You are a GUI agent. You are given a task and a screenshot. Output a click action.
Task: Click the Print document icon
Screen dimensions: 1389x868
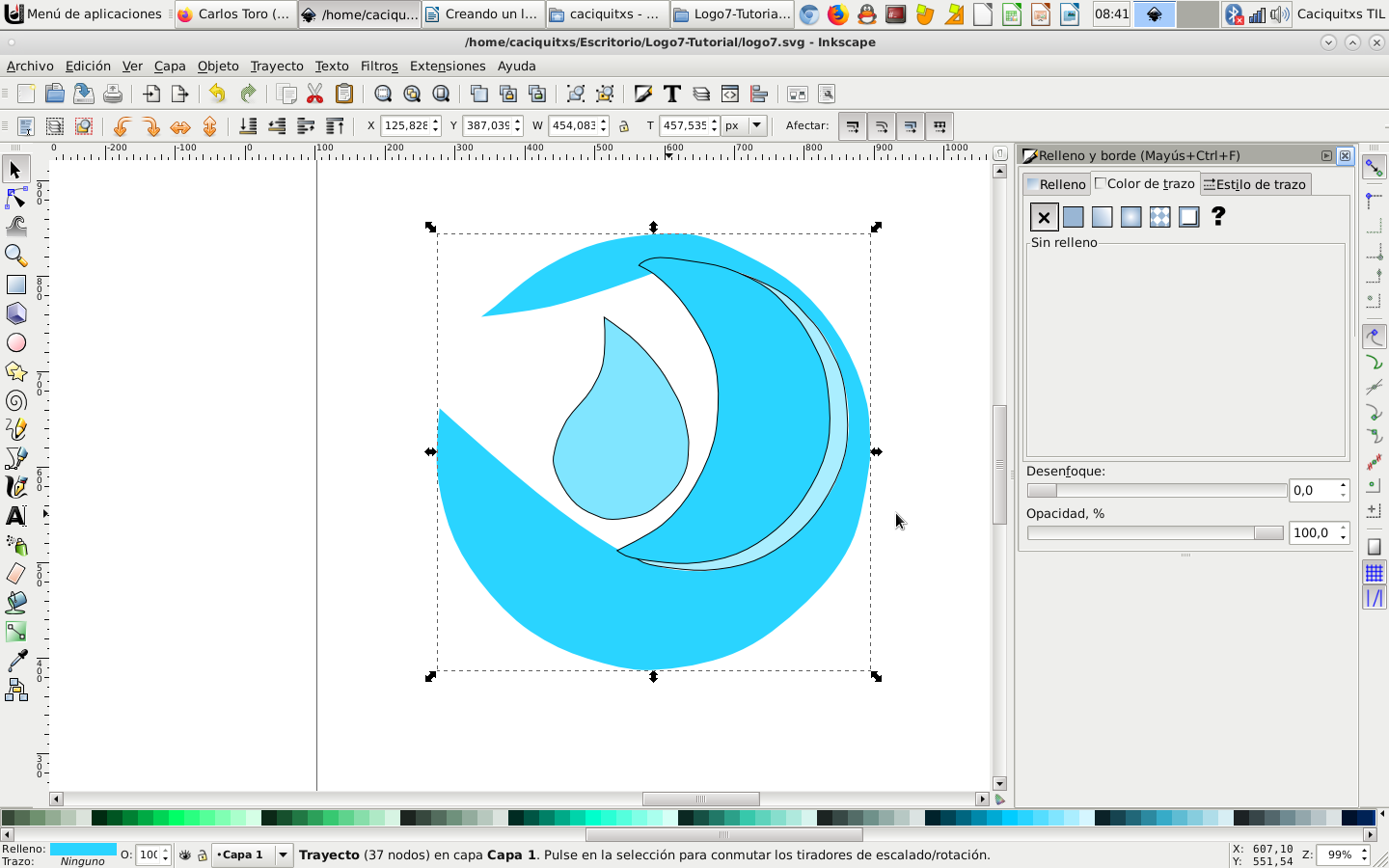113,94
